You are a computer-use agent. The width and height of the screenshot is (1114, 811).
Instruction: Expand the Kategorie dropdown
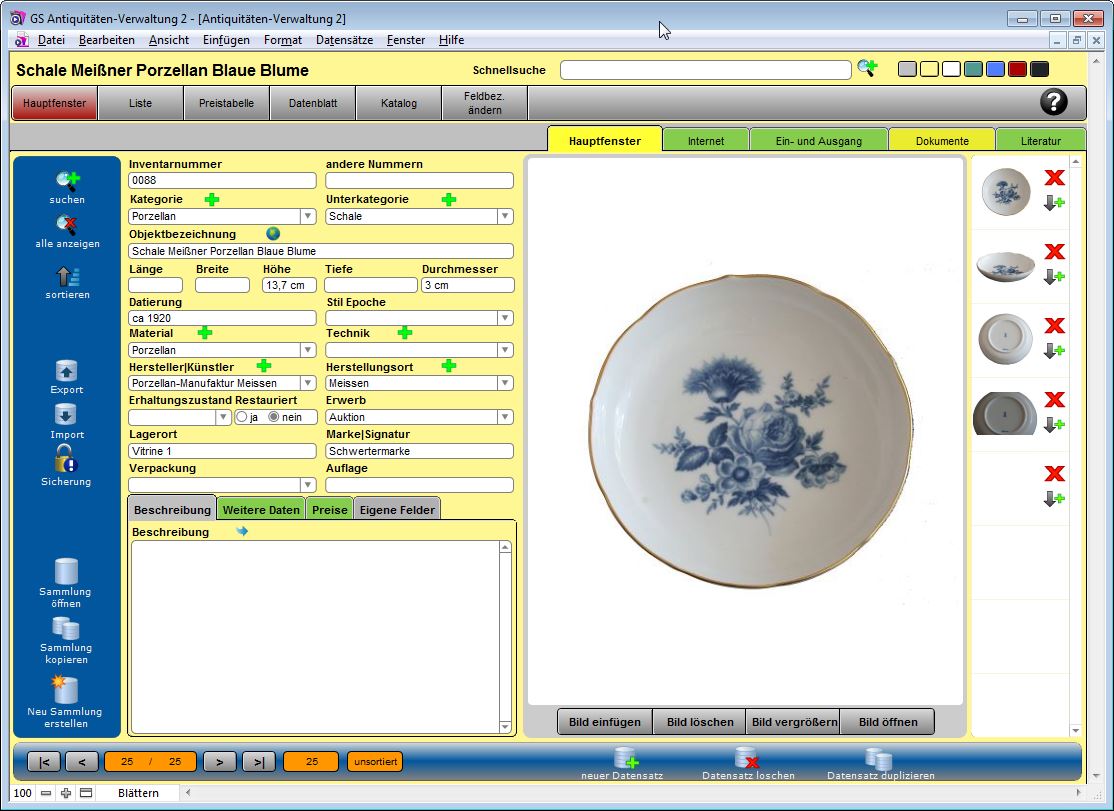pos(308,216)
